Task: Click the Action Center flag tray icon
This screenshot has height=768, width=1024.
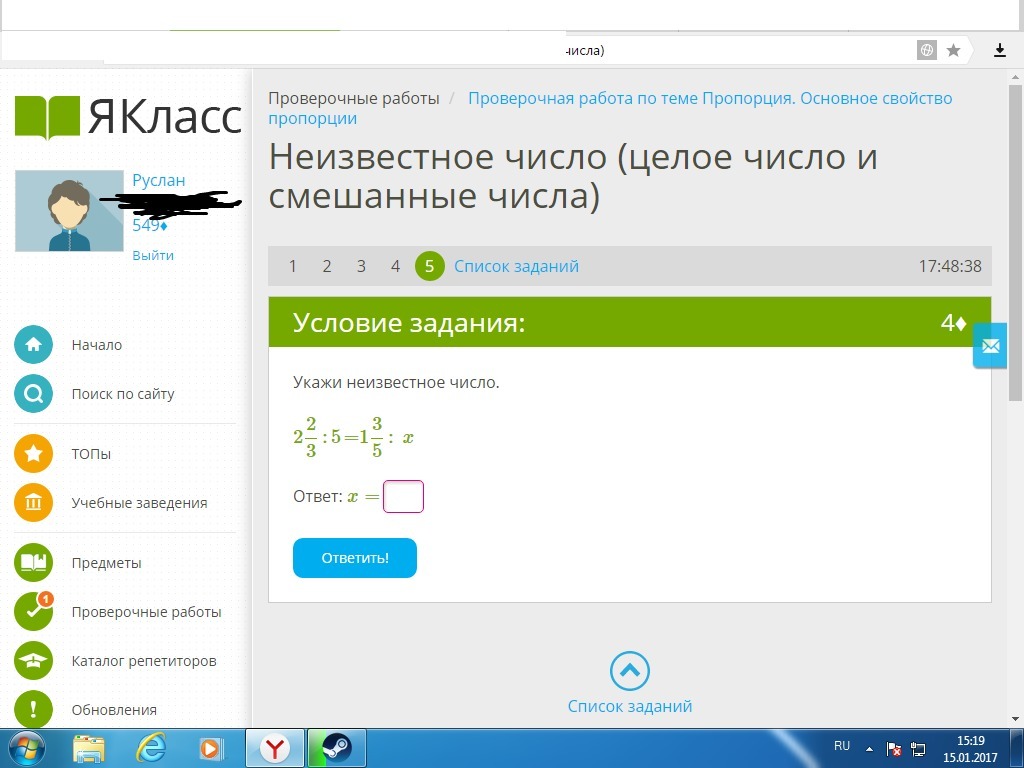Action: (x=893, y=749)
